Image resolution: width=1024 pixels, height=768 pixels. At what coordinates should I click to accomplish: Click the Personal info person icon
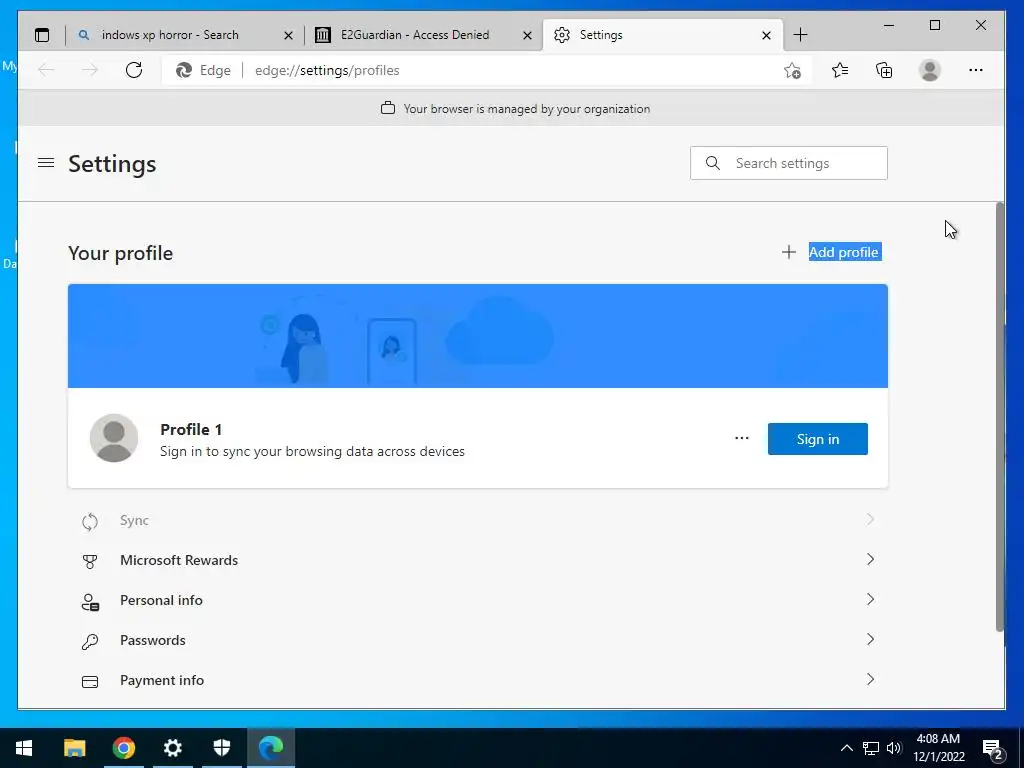click(90, 601)
